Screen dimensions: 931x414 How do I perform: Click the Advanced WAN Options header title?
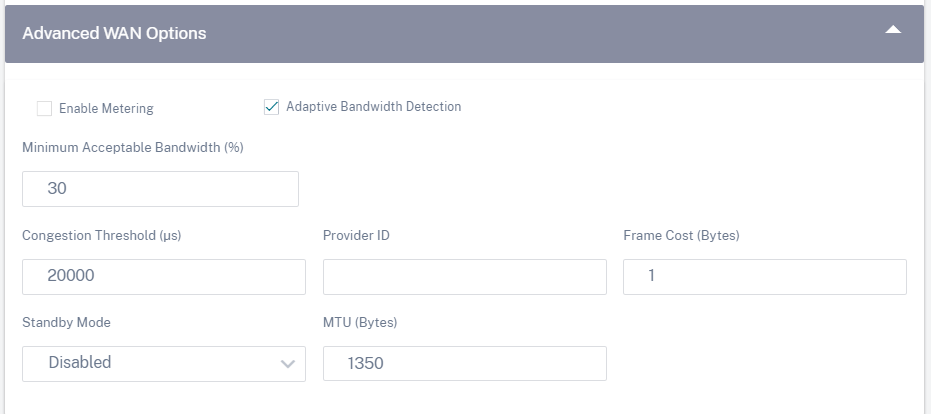click(114, 33)
